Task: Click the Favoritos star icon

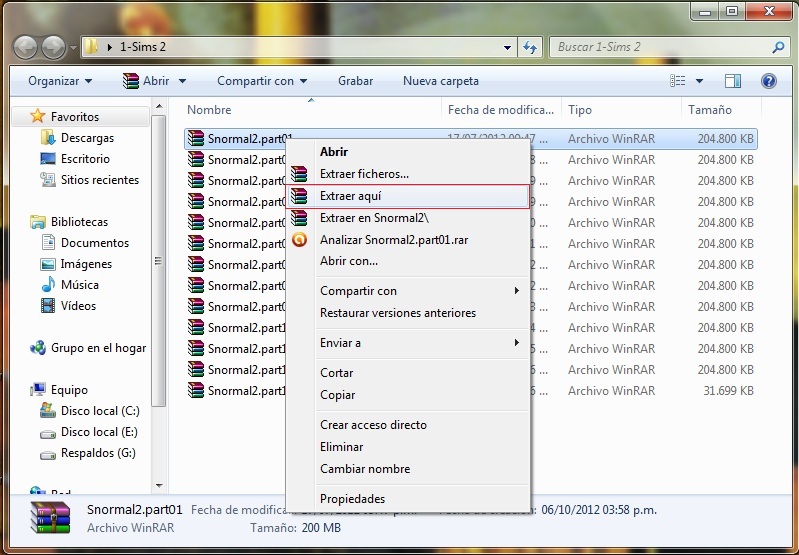Action: tap(37, 116)
